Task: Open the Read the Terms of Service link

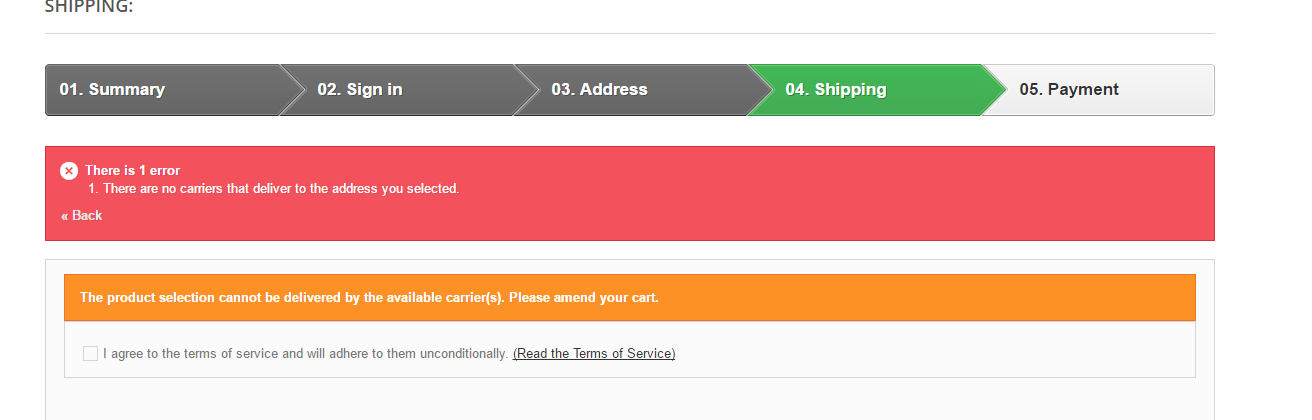Action: [x=594, y=354]
